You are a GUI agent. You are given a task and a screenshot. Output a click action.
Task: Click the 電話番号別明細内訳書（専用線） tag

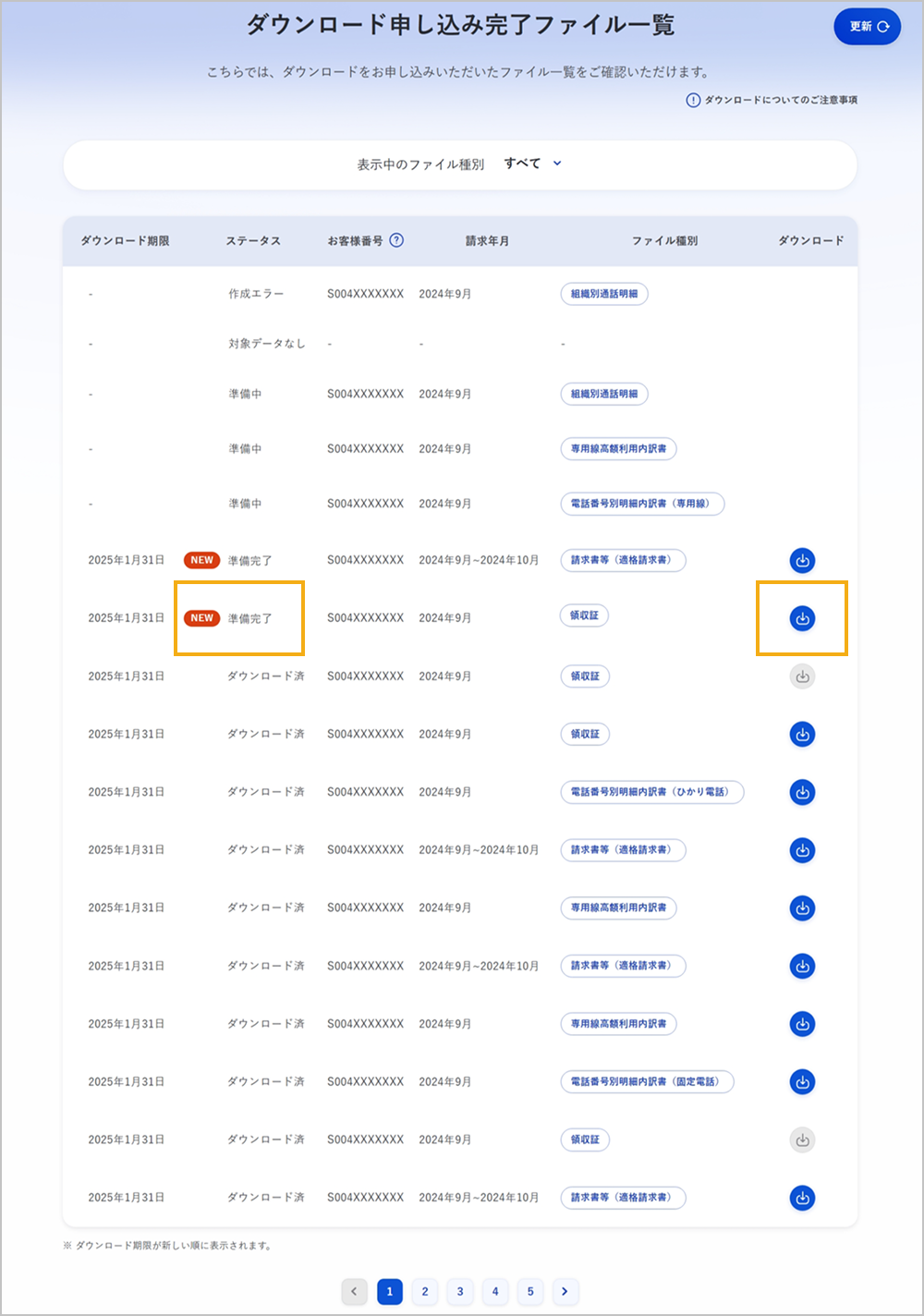(x=642, y=504)
